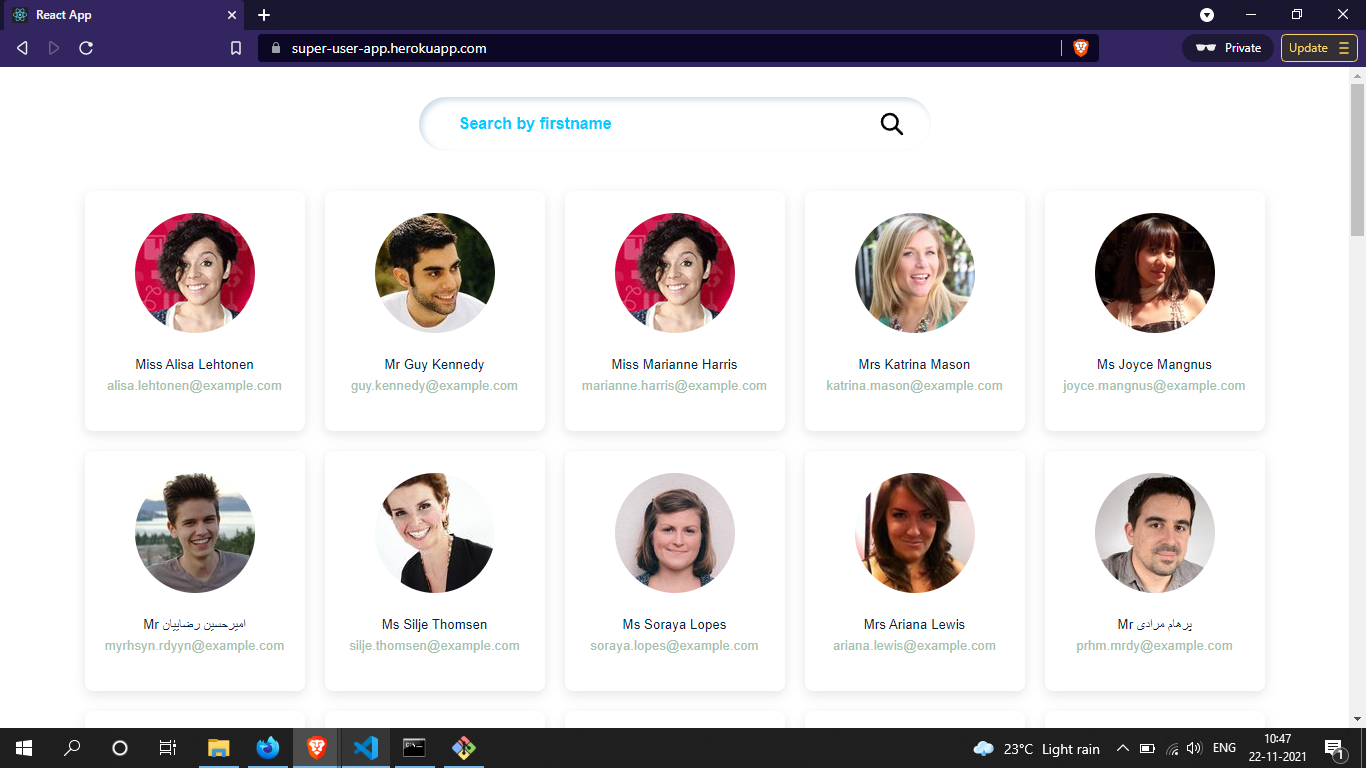Open the Git app icon in taskbar
The width and height of the screenshot is (1366, 768).
coord(463,748)
